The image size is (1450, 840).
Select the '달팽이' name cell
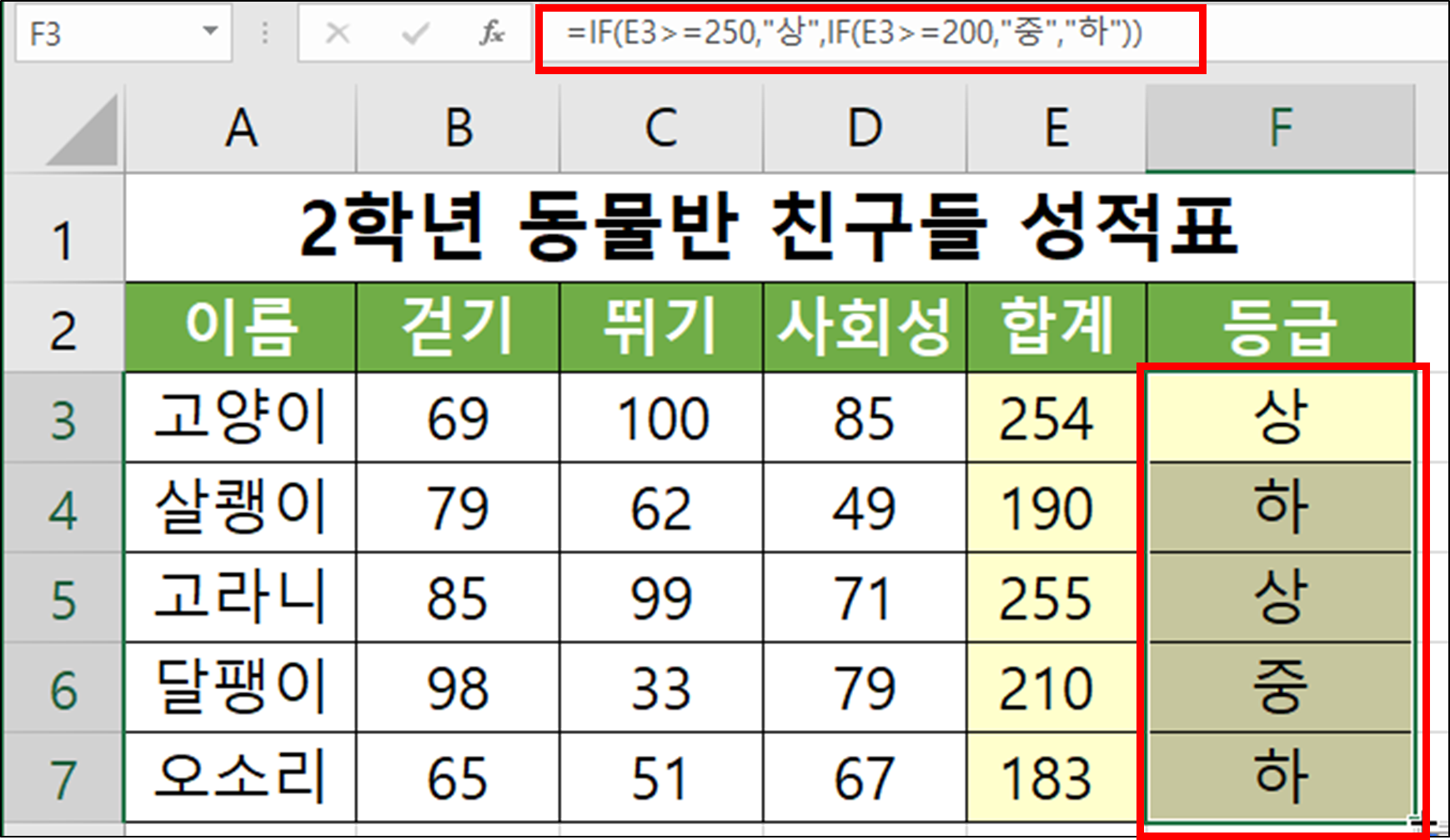pos(241,687)
